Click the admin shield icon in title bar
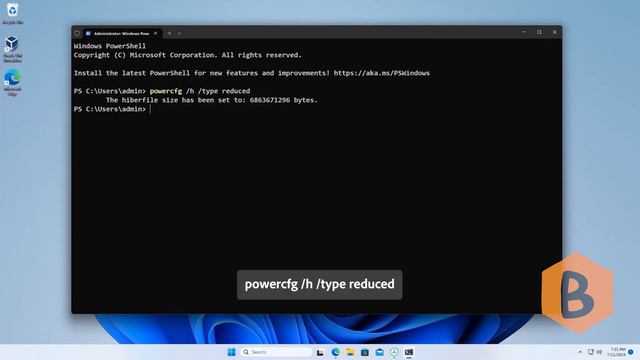 (x=77, y=33)
